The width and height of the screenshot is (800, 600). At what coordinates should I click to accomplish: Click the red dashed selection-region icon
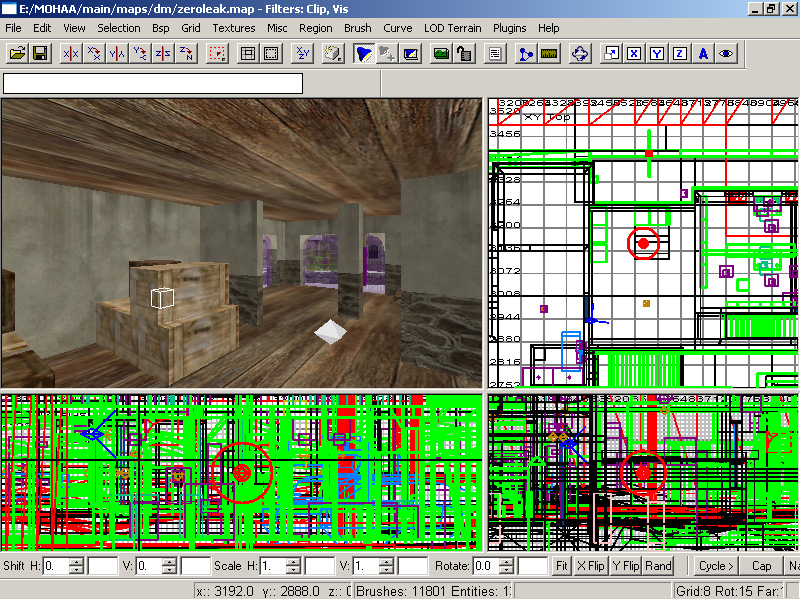click(x=217, y=53)
